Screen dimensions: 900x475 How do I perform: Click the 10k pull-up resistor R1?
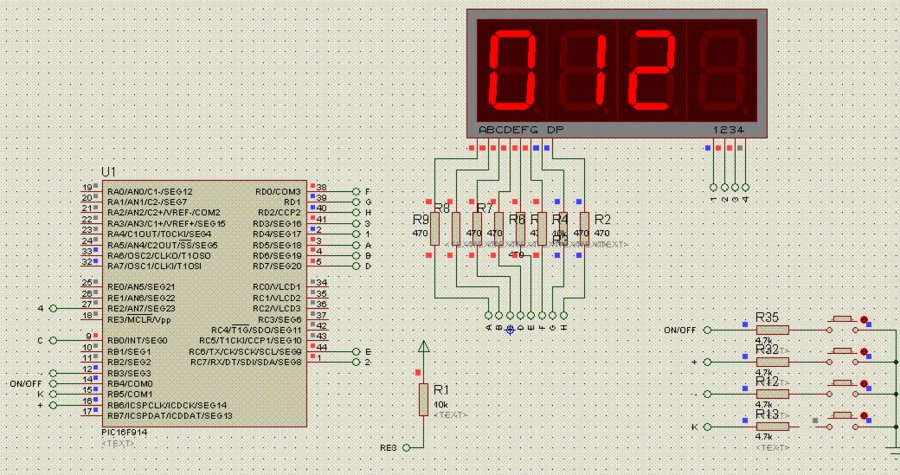click(x=424, y=397)
